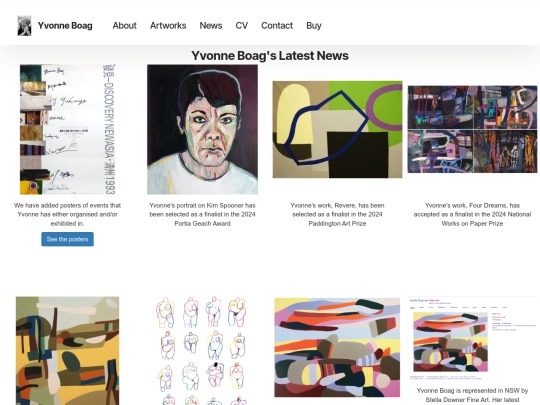Open the Discovery New Asia 1993 poster image
Viewport: 540px width, 405px height.
68,129
